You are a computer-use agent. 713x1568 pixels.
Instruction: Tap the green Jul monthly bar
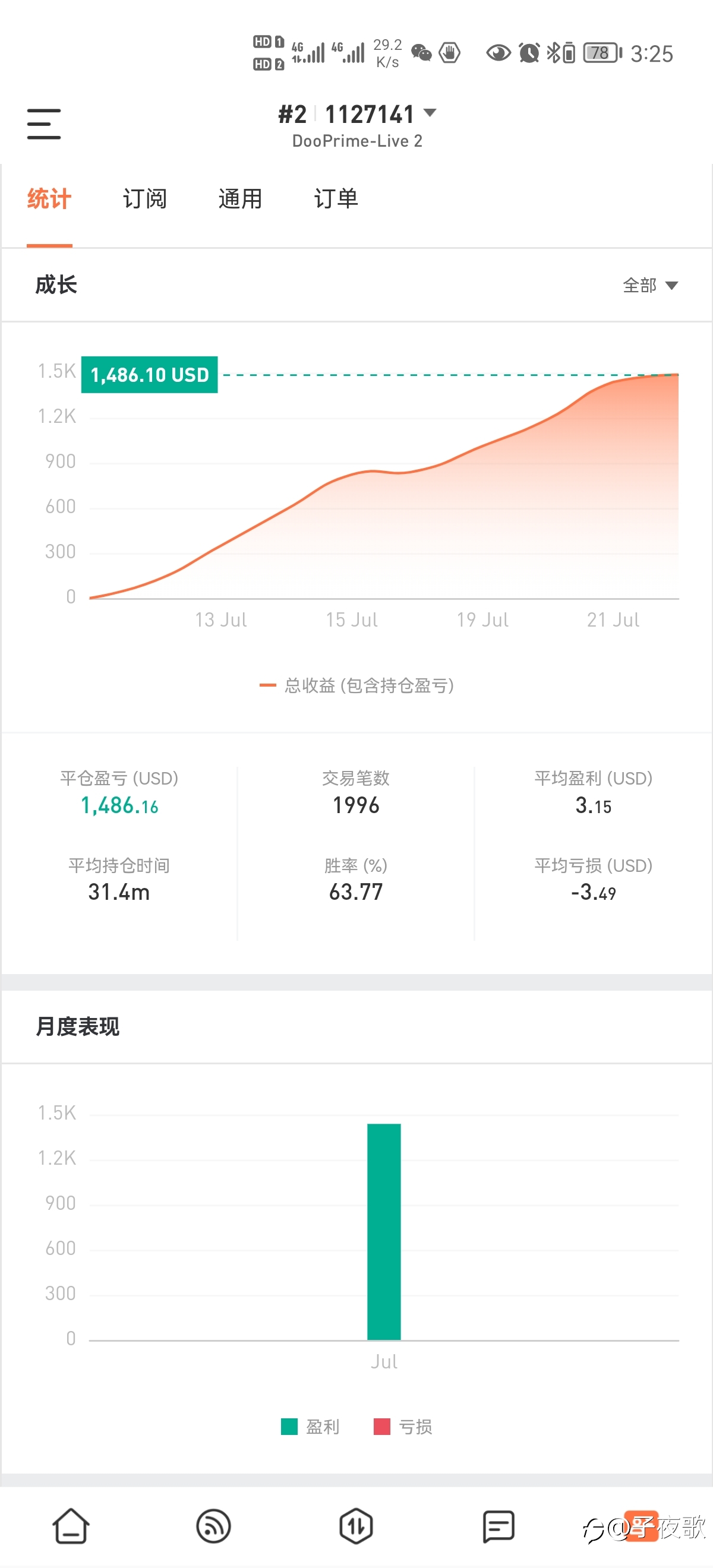coord(384,1231)
